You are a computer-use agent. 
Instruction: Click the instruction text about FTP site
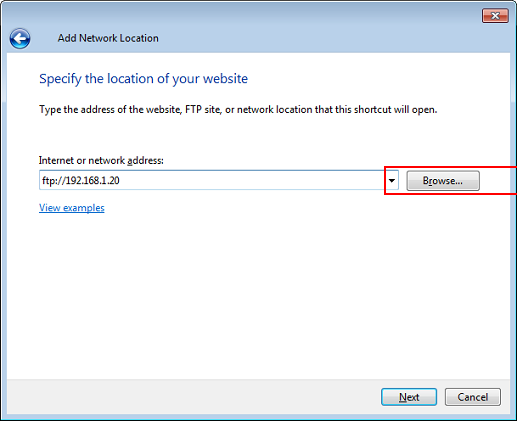pyautogui.click(x=238, y=110)
